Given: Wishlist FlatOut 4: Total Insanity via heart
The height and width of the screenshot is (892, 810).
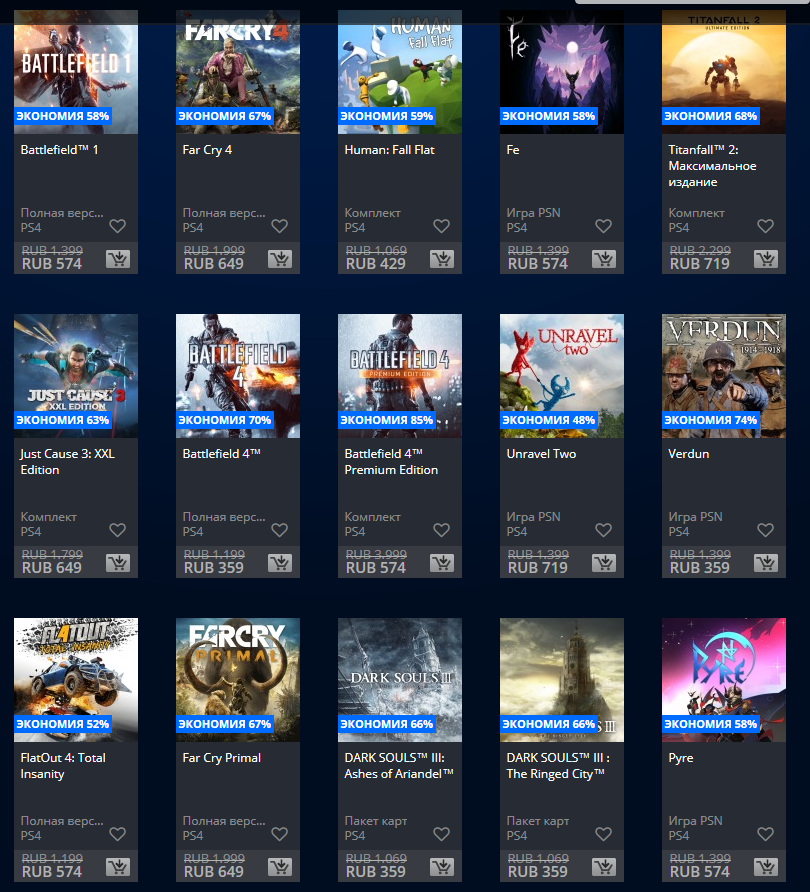Looking at the screenshot, I should 117,835.
